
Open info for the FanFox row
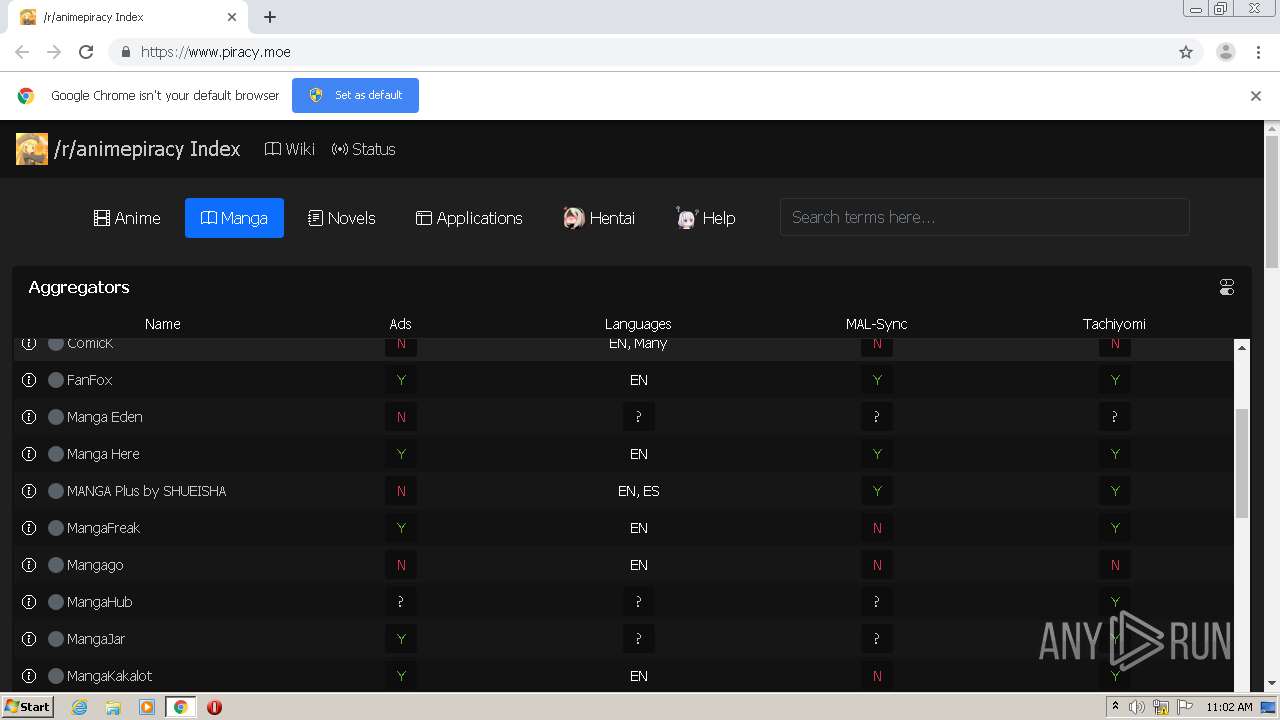pyautogui.click(x=29, y=380)
